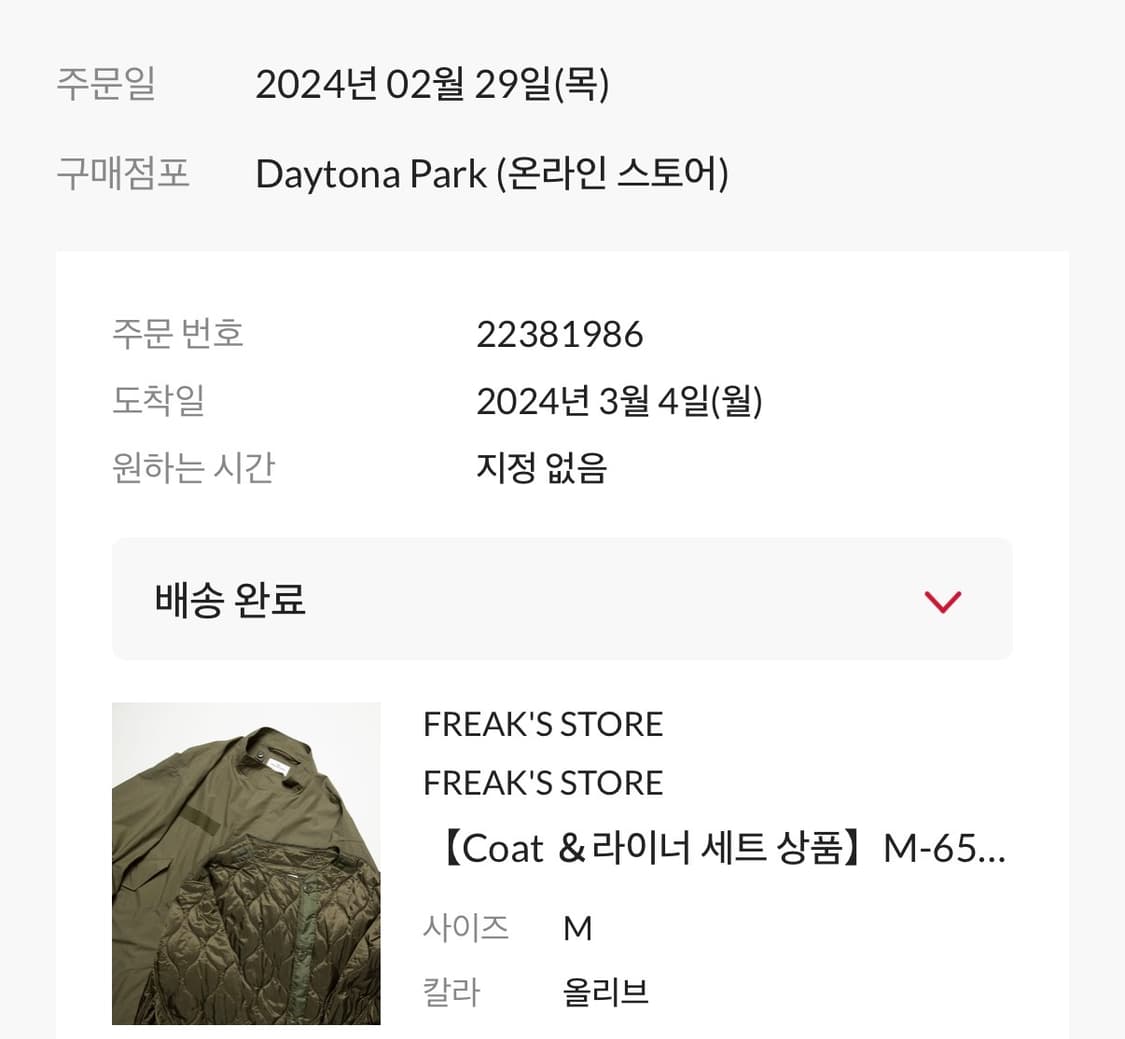Select order number 22381986
The height and width of the screenshot is (1039, 1125).
click(559, 335)
